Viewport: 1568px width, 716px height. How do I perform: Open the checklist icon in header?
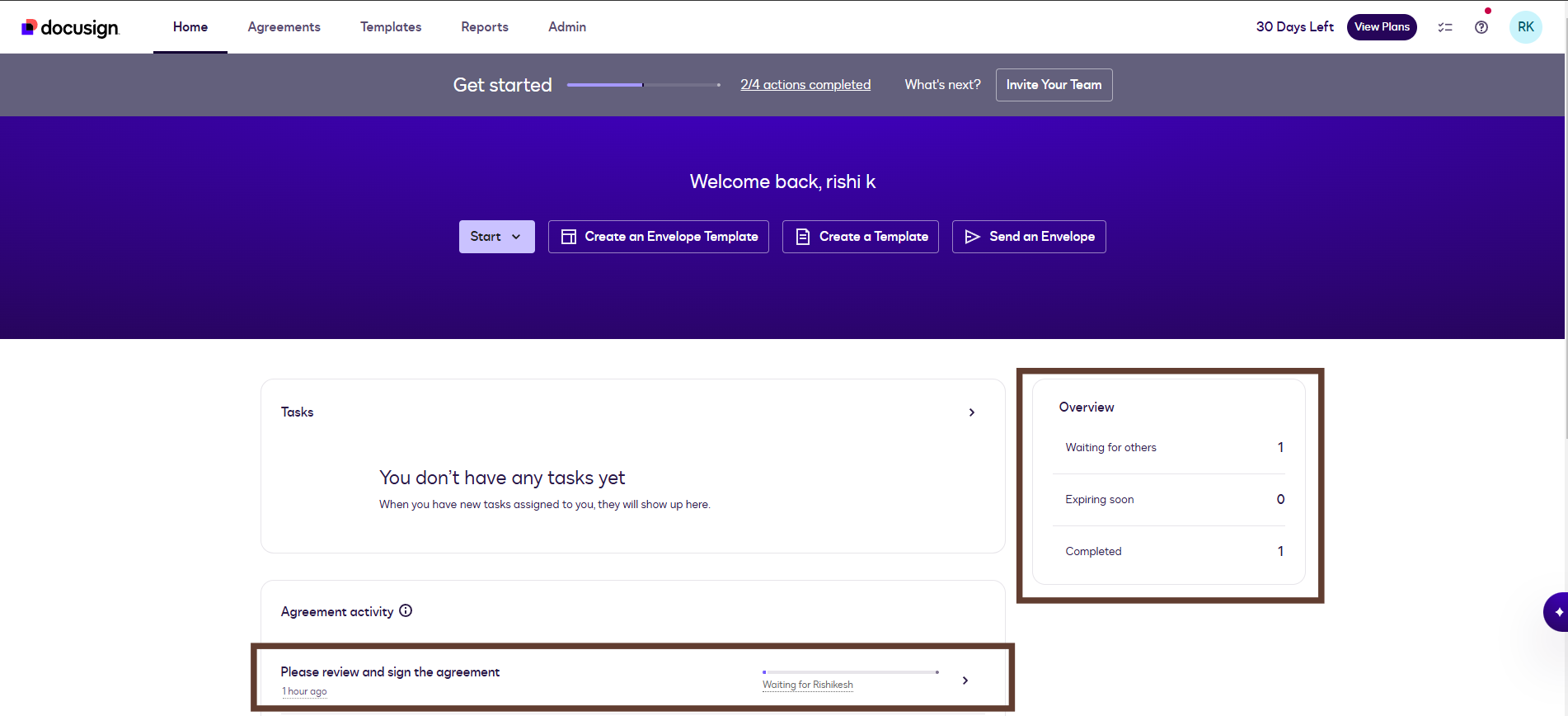pyautogui.click(x=1444, y=27)
